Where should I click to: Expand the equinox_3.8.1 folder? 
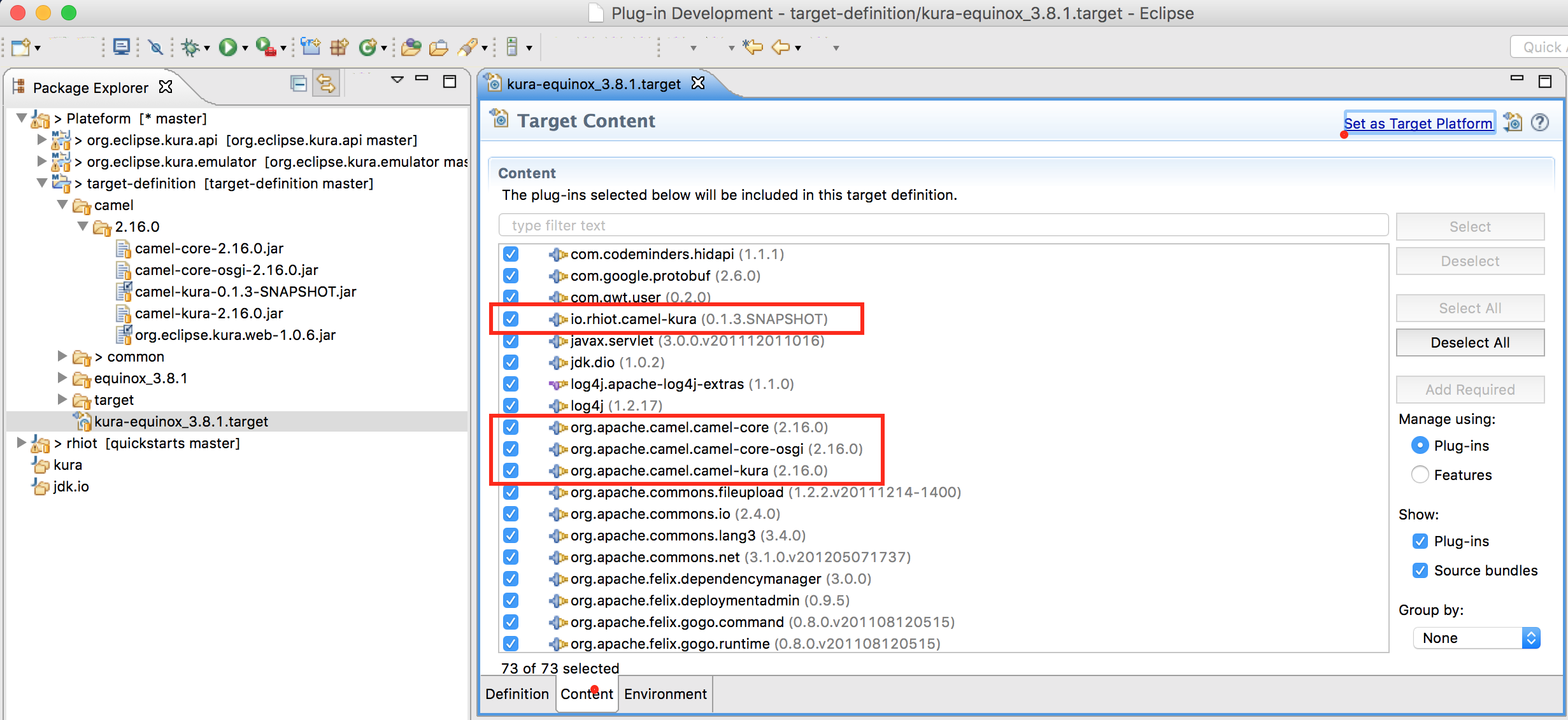(62, 378)
